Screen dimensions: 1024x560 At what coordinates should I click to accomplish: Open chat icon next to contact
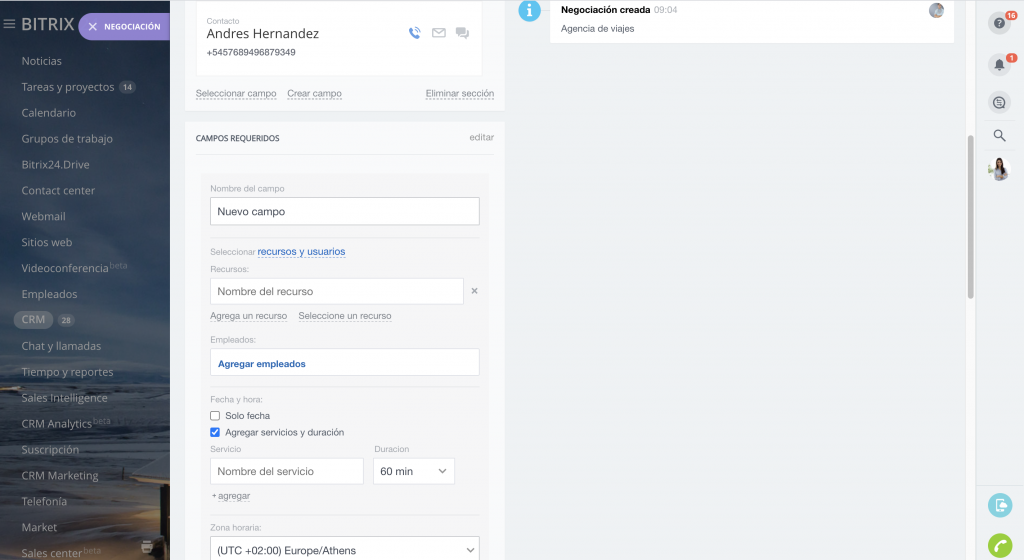click(462, 33)
